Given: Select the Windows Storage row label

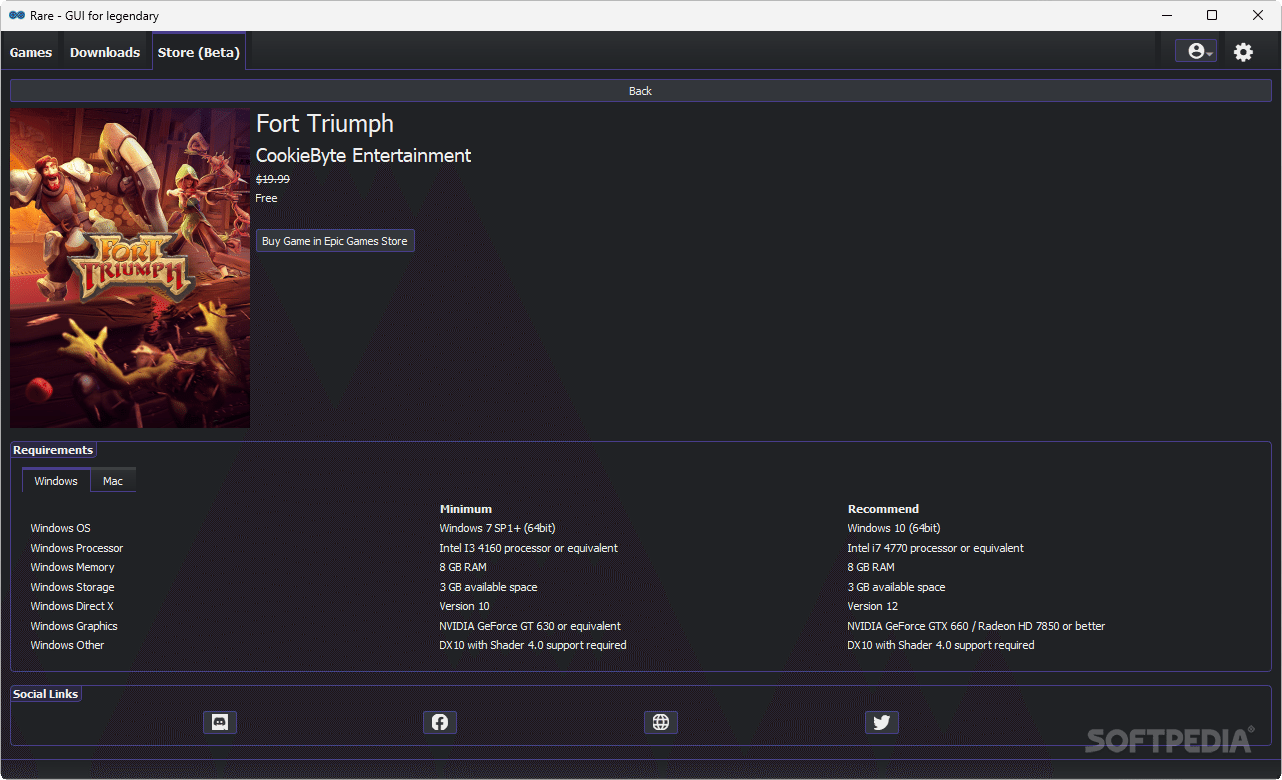Looking at the screenshot, I should click(x=72, y=587).
